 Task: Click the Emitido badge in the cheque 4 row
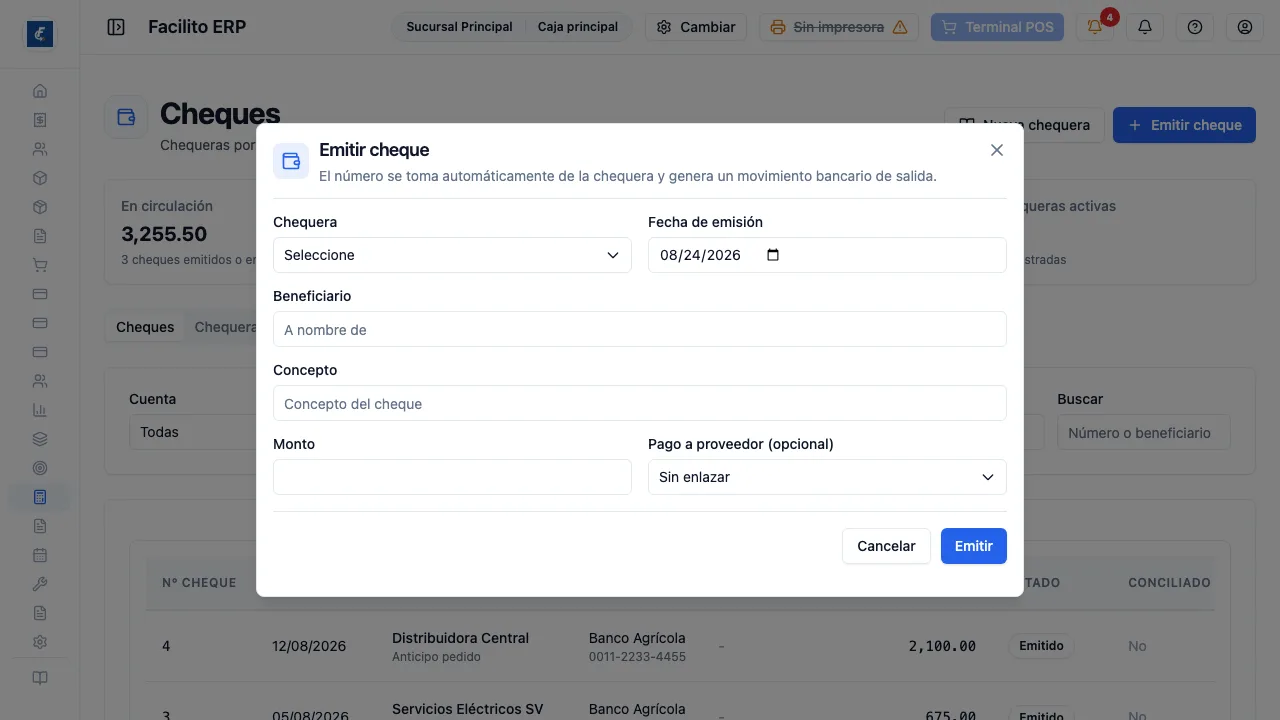(1041, 646)
